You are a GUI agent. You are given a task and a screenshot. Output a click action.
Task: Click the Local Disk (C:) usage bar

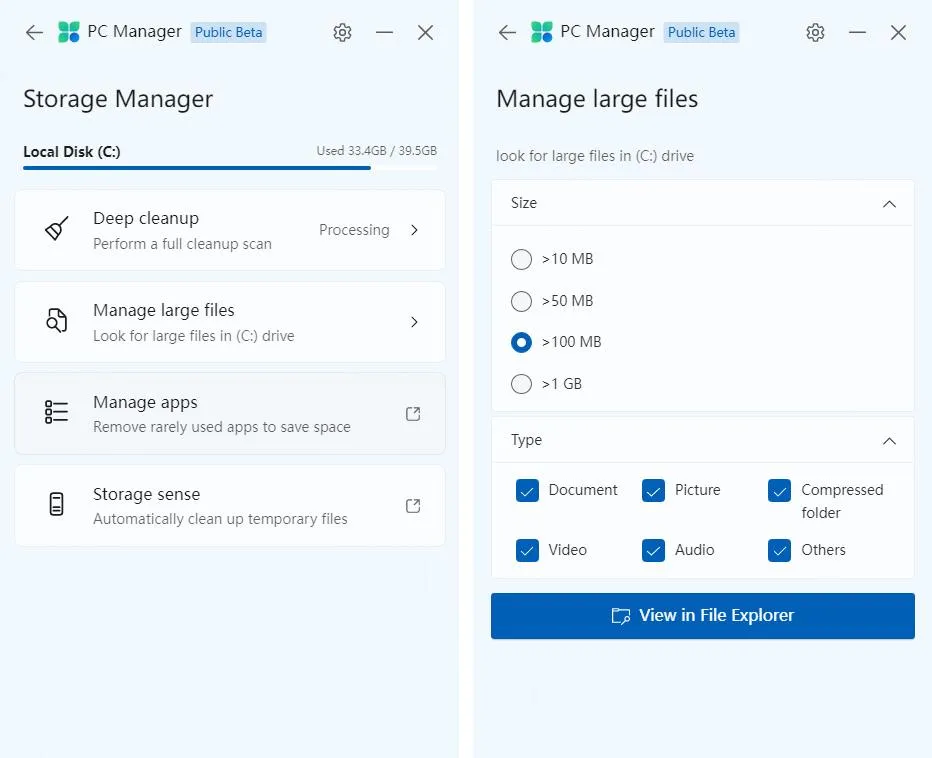pos(230,168)
